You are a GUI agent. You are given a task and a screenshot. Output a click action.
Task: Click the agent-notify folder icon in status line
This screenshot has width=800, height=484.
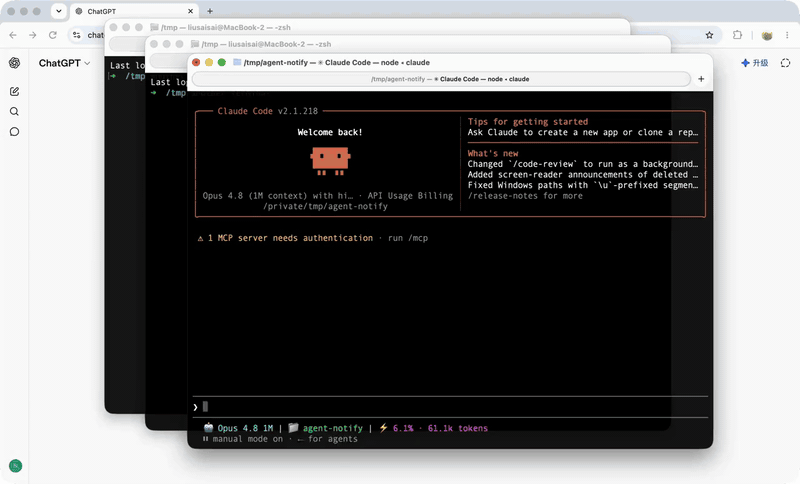[293, 427]
